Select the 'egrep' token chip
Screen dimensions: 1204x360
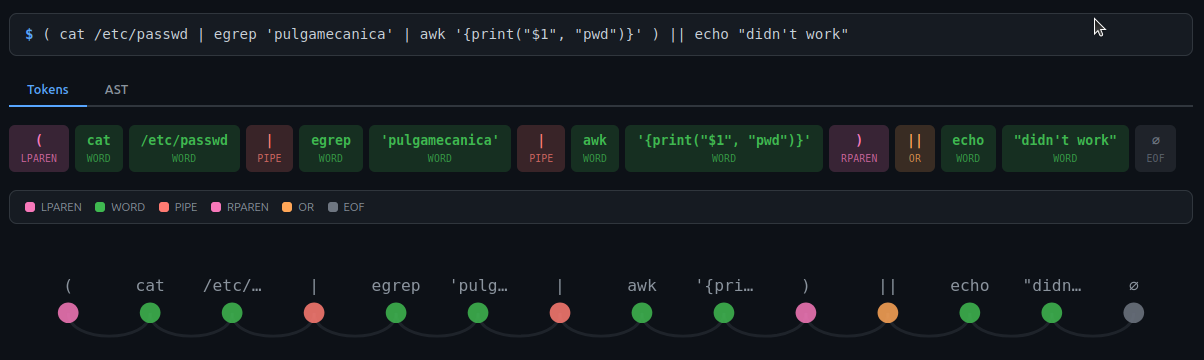click(331, 148)
